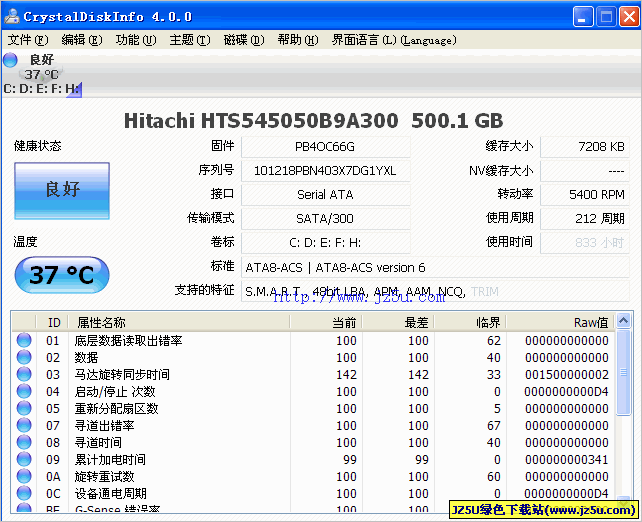Click the Raw值 column header

click(x=560, y=323)
